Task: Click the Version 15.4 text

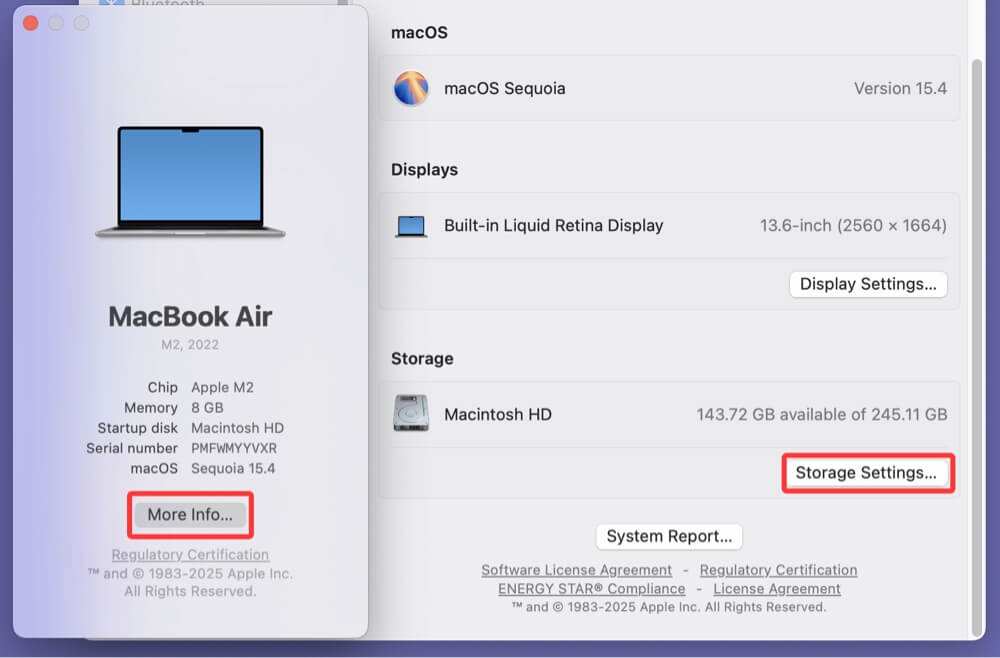Action: (899, 88)
